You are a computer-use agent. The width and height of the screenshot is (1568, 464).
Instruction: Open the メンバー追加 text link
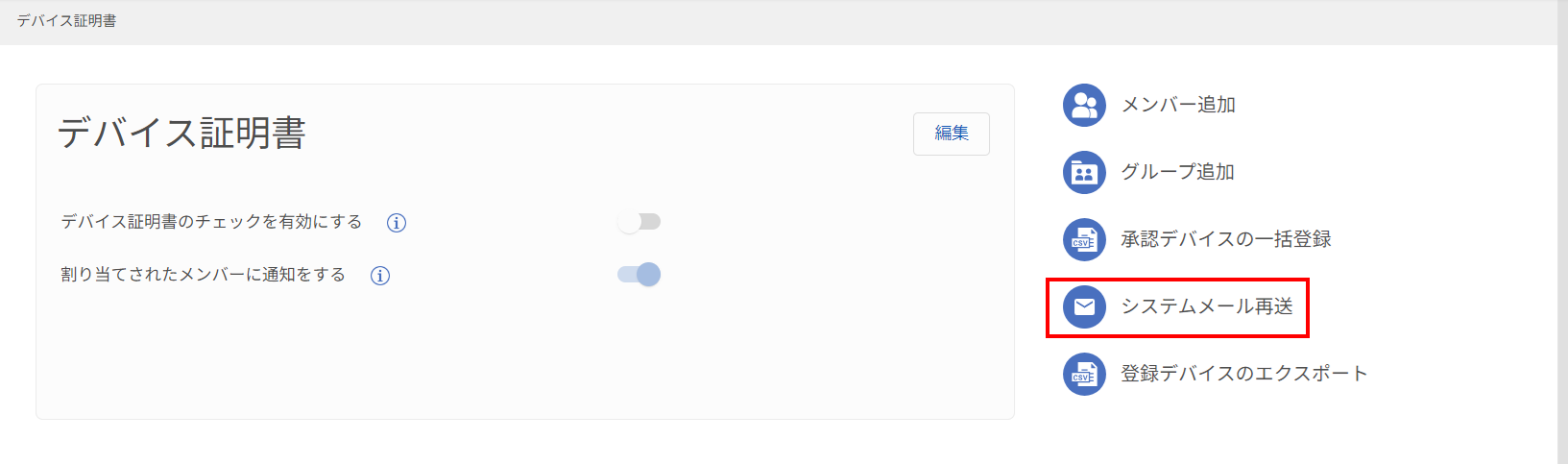[1178, 105]
